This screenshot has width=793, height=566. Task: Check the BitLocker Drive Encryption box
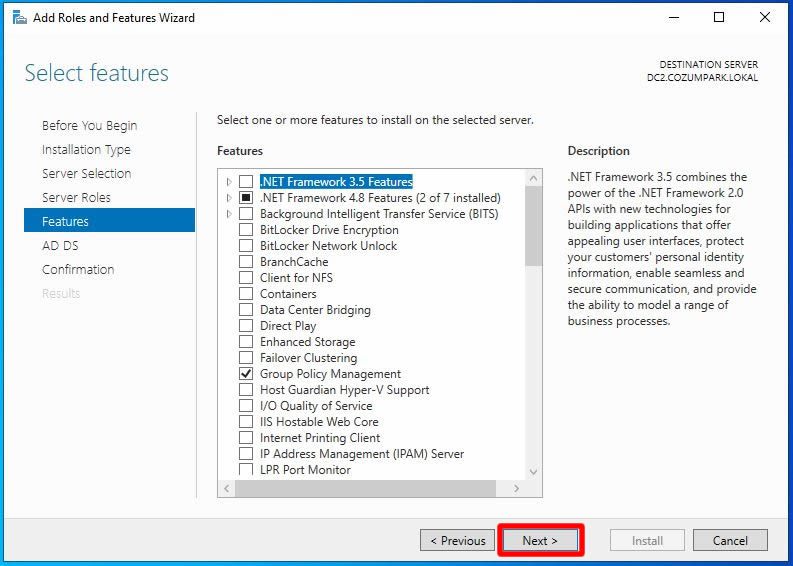(246, 230)
